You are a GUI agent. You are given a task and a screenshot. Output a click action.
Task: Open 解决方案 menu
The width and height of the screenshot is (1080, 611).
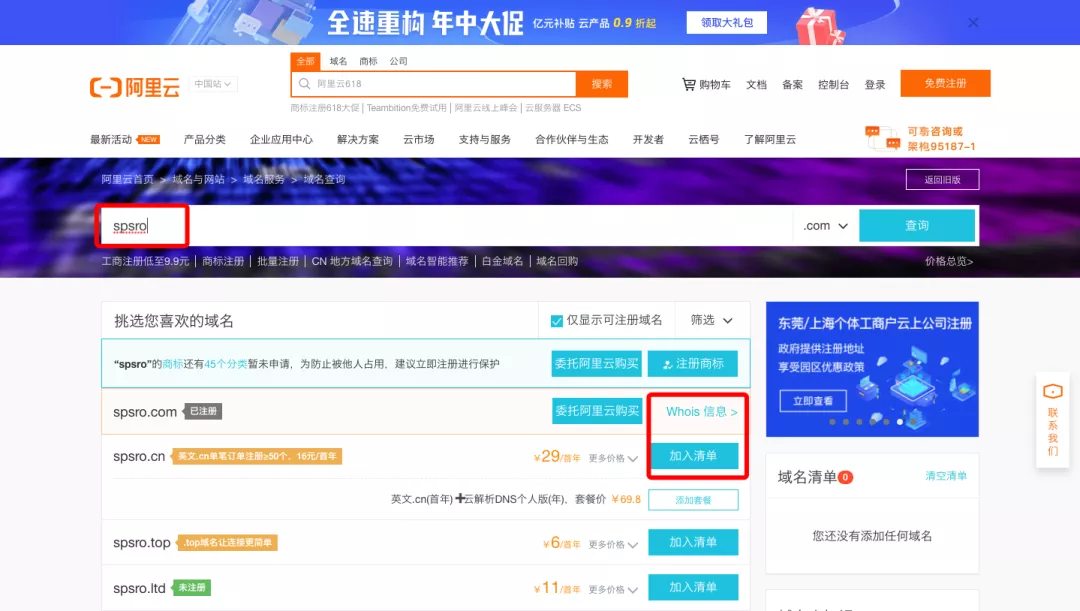[358, 139]
